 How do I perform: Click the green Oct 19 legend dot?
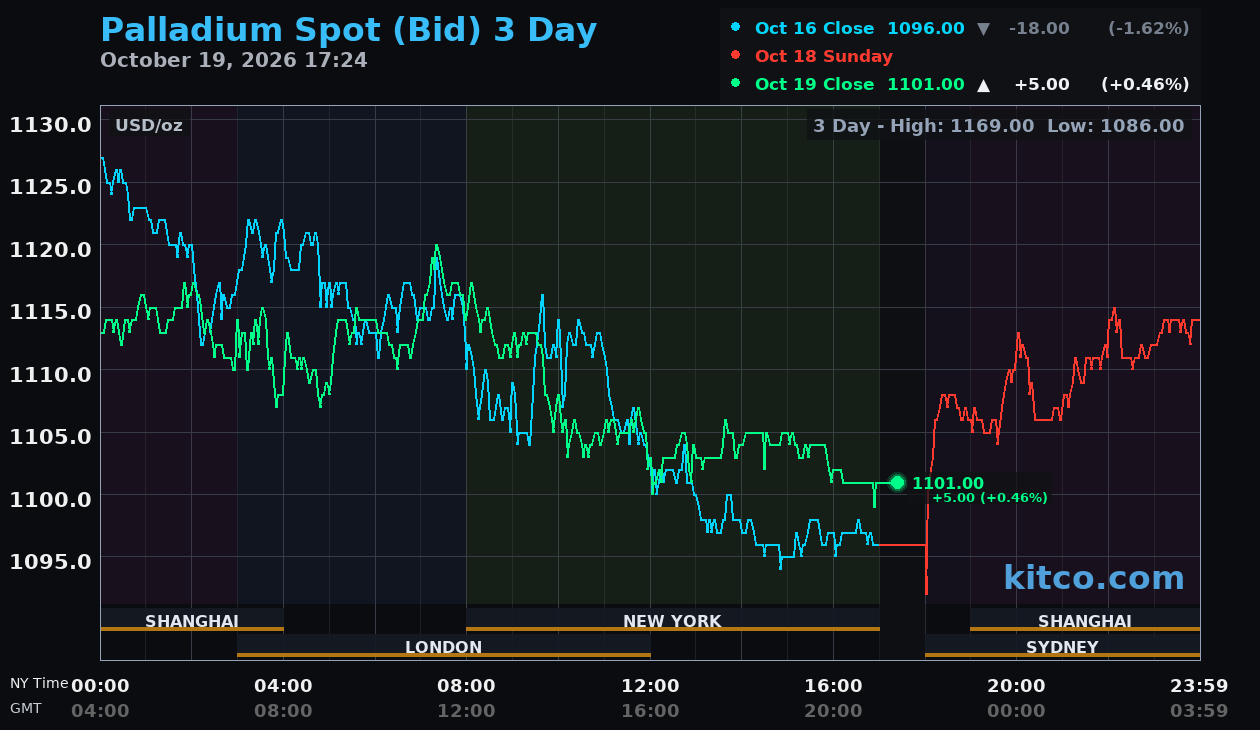point(736,83)
